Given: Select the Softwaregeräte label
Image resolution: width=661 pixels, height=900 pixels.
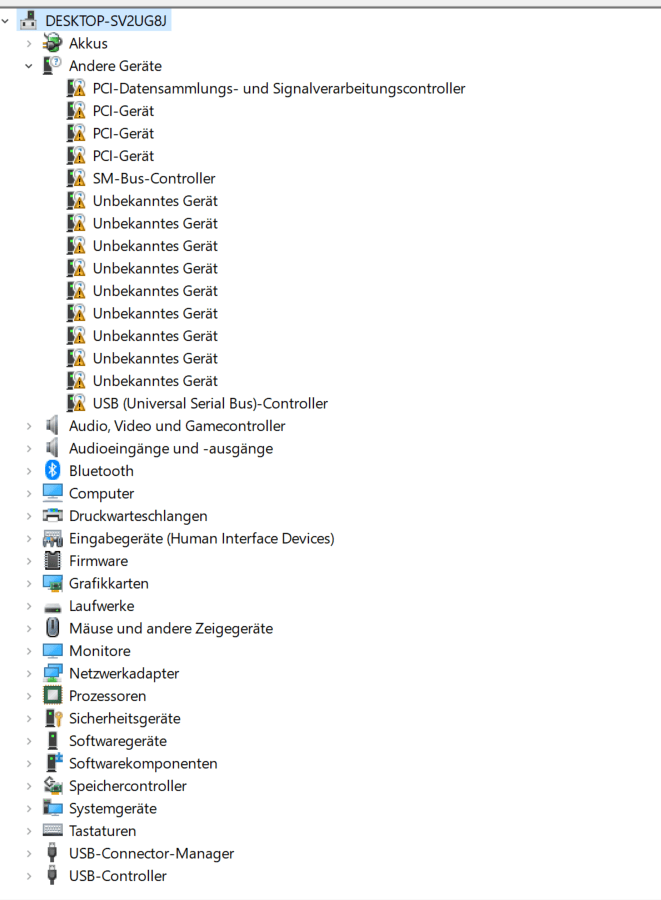Looking at the screenshot, I should click(118, 741).
